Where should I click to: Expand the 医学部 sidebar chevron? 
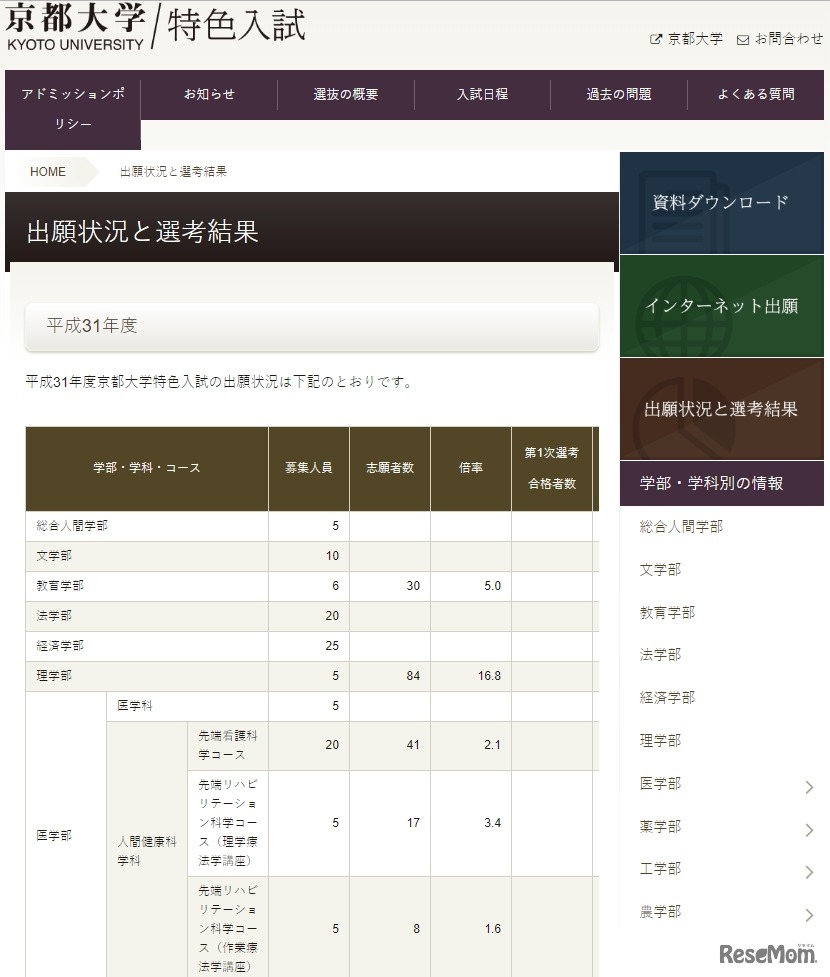pyautogui.click(x=809, y=788)
